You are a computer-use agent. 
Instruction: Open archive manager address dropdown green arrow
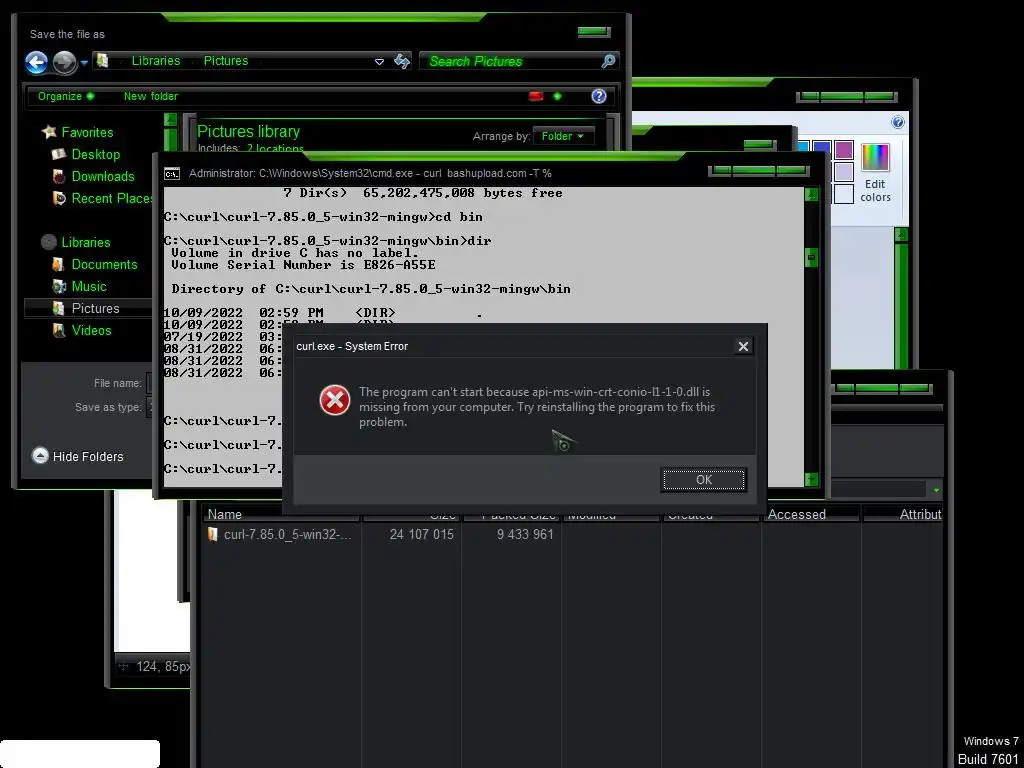pos(936,490)
